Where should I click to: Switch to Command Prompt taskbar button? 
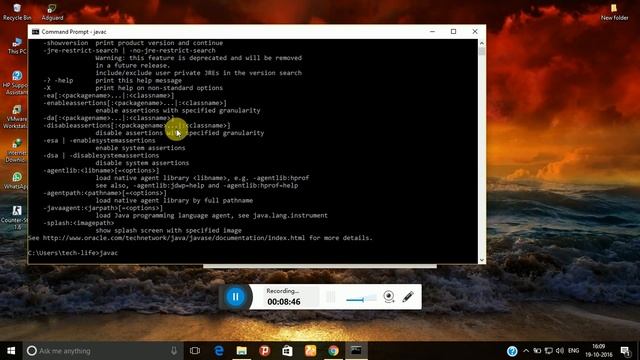[x=356, y=351]
